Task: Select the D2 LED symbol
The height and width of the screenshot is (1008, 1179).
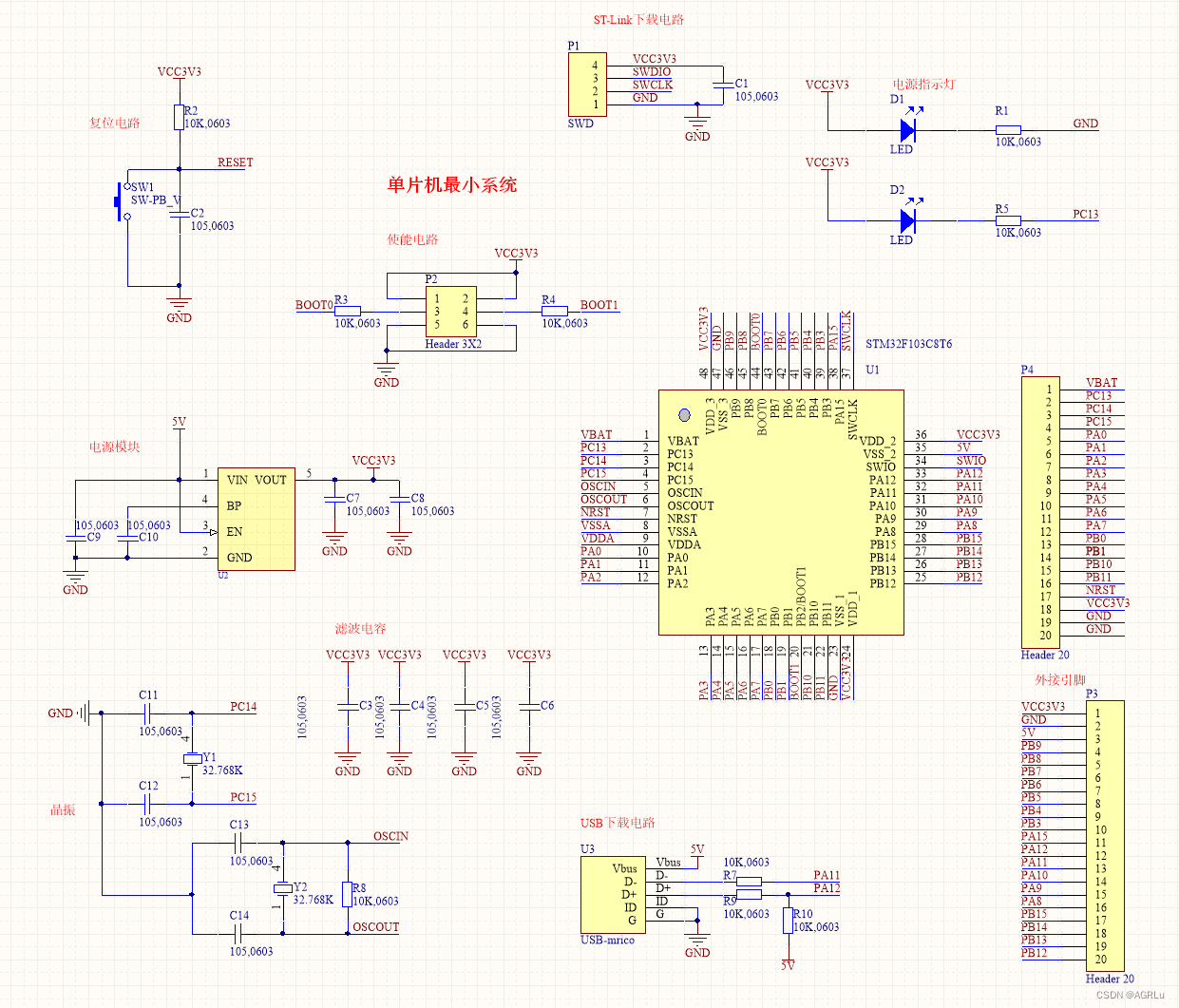Action: click(908, 220)
